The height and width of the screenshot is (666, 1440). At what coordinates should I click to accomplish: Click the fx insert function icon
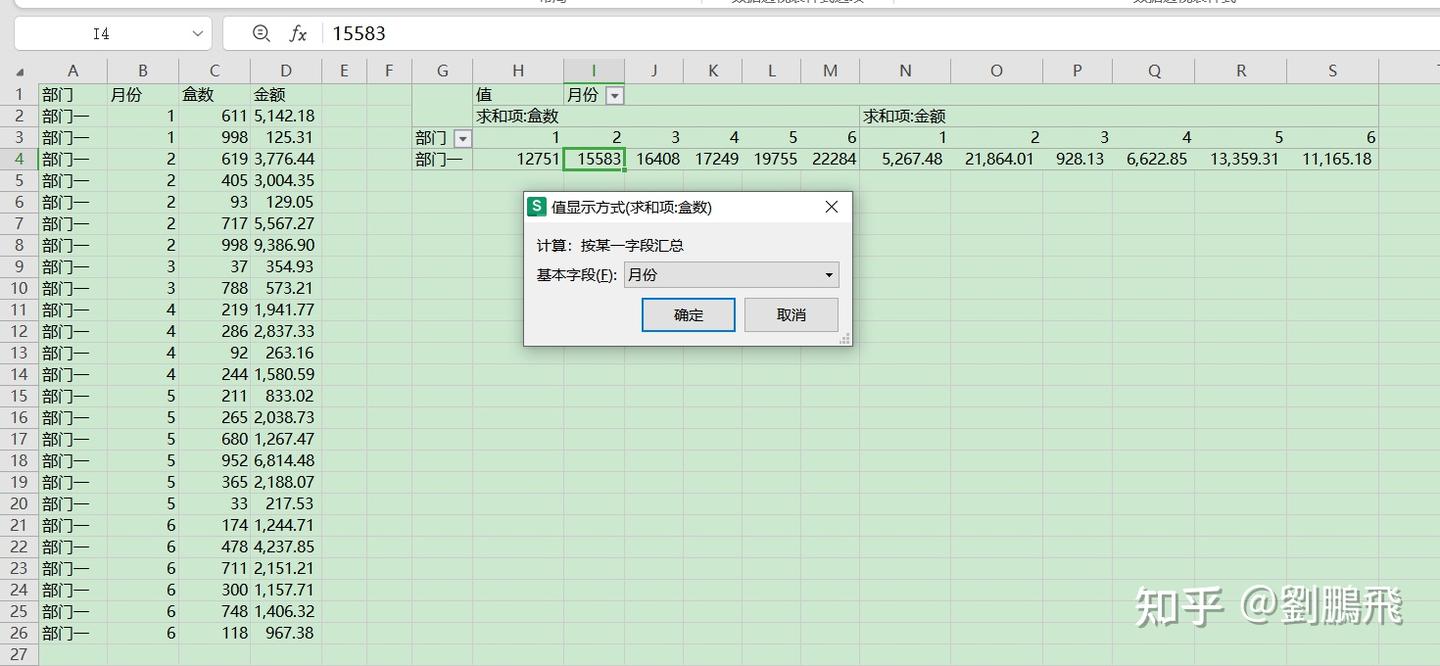click(x=297, y=33)
